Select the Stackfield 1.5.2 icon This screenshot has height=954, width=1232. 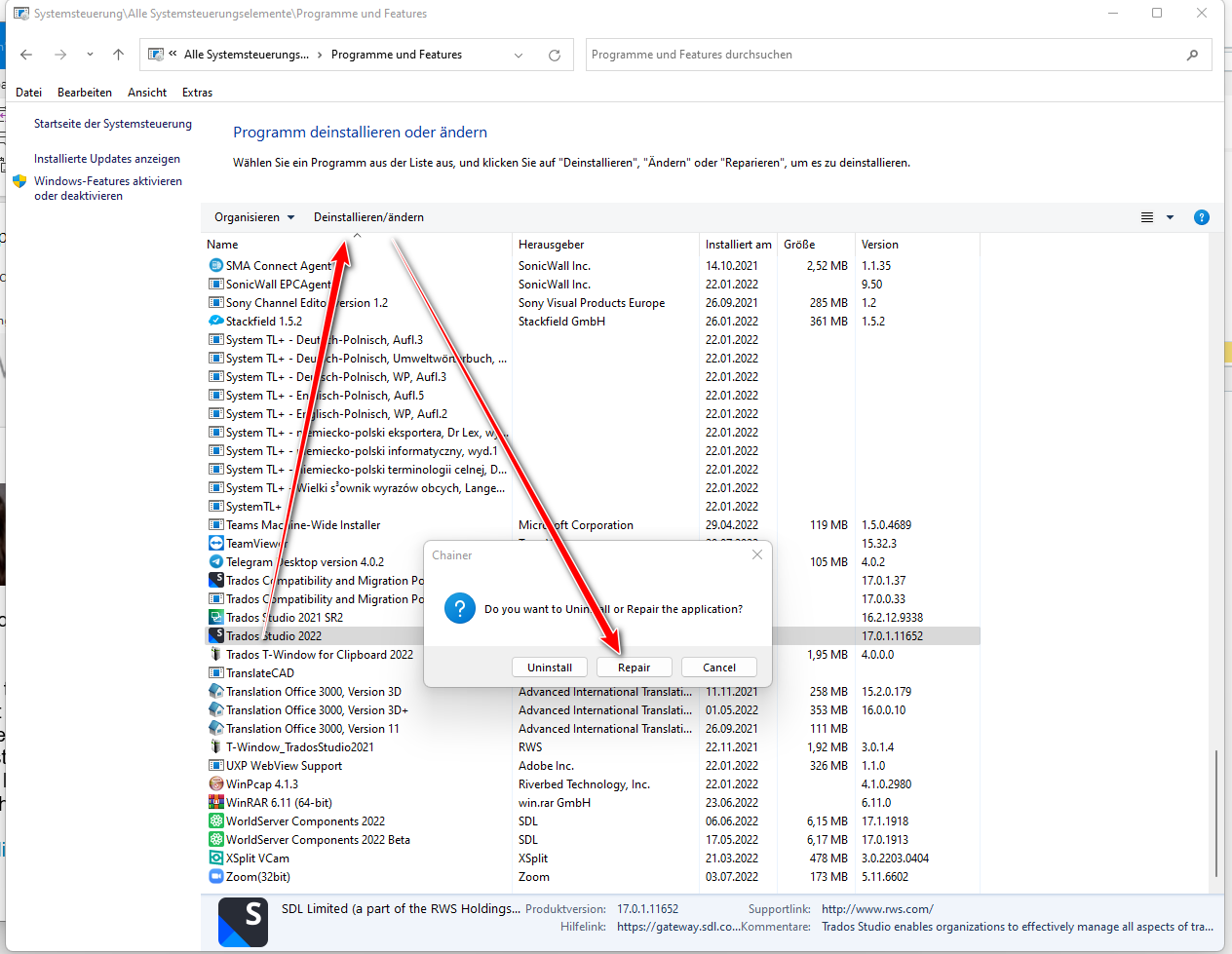pos(215,321)
